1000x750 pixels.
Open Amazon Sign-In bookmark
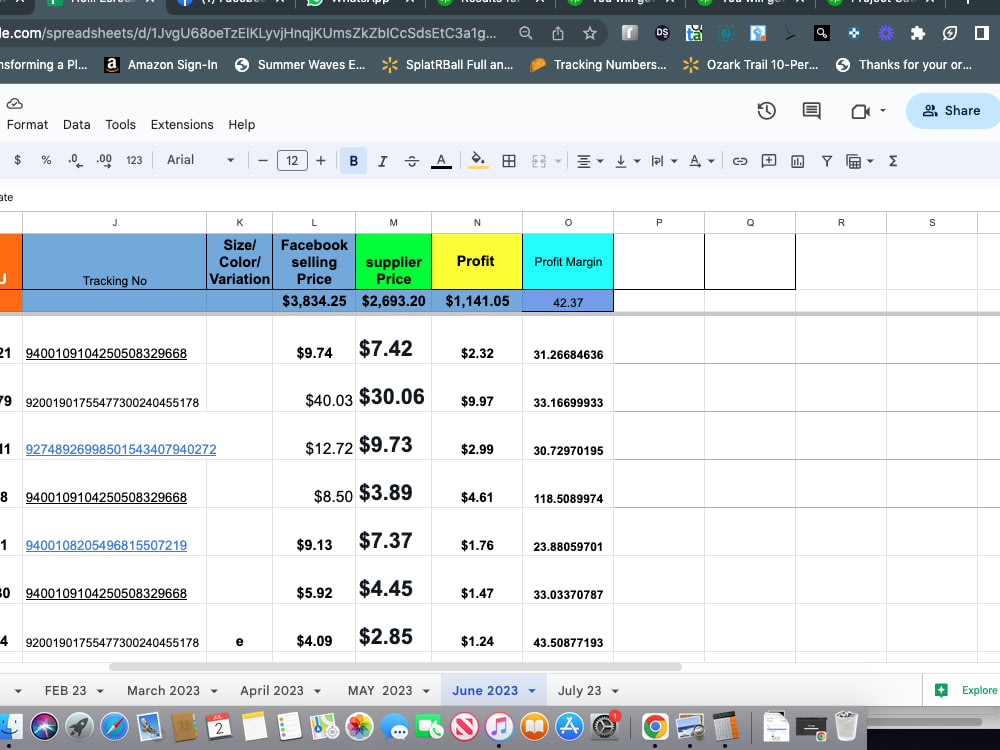point(161,64)
